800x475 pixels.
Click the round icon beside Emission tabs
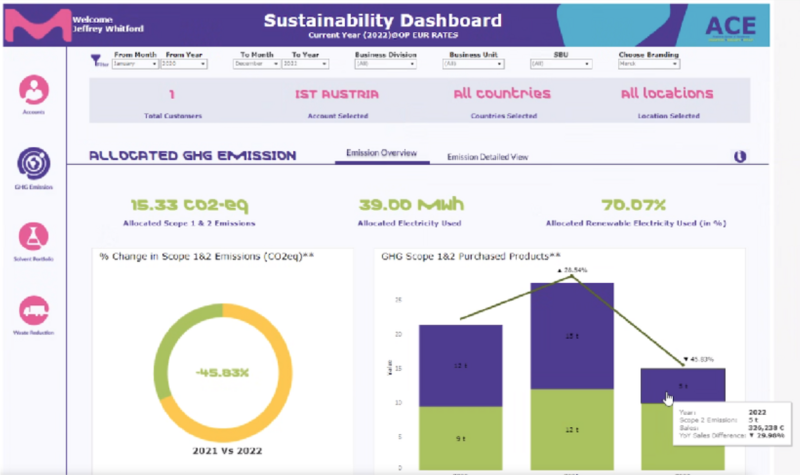pyautogui.click(x=740, y=157)
